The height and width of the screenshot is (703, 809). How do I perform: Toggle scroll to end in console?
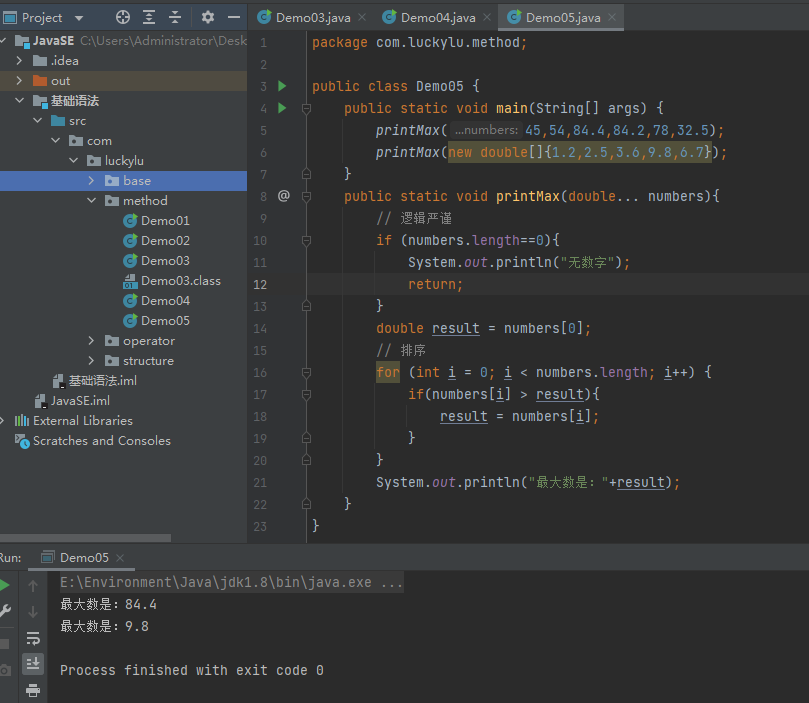point(33,663)
